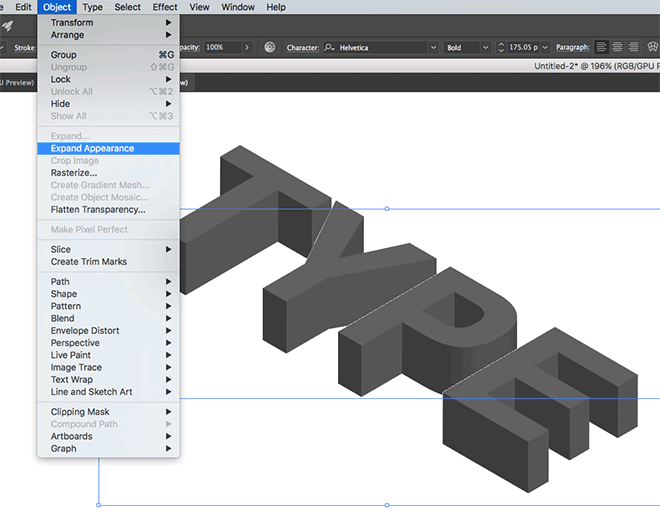Click the align right paragraph icon
Screen dimensions: 660x520
tap(634, 47)
